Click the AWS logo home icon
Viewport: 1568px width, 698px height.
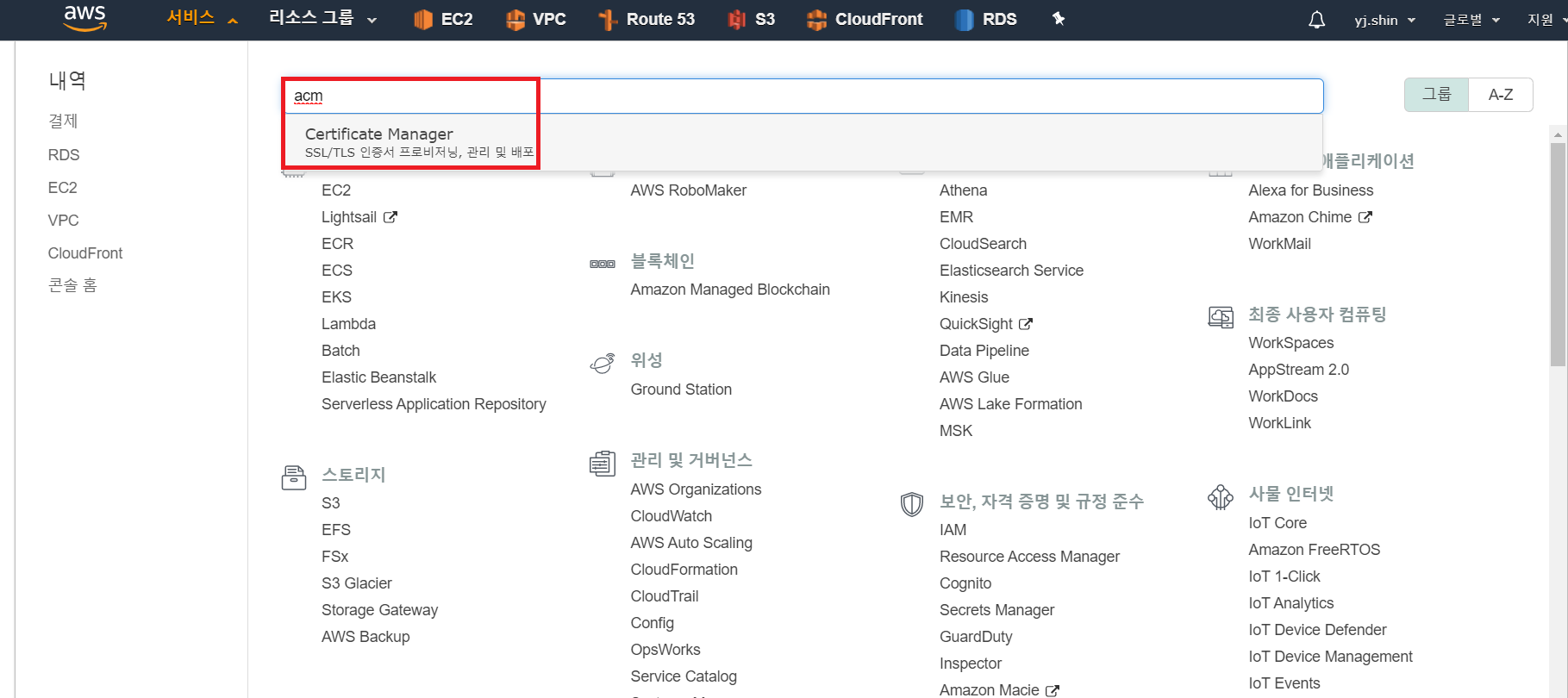point(85,18)
